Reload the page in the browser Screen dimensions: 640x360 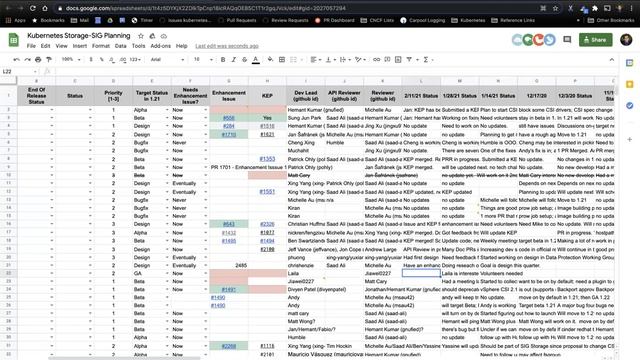tap(33, 8)
